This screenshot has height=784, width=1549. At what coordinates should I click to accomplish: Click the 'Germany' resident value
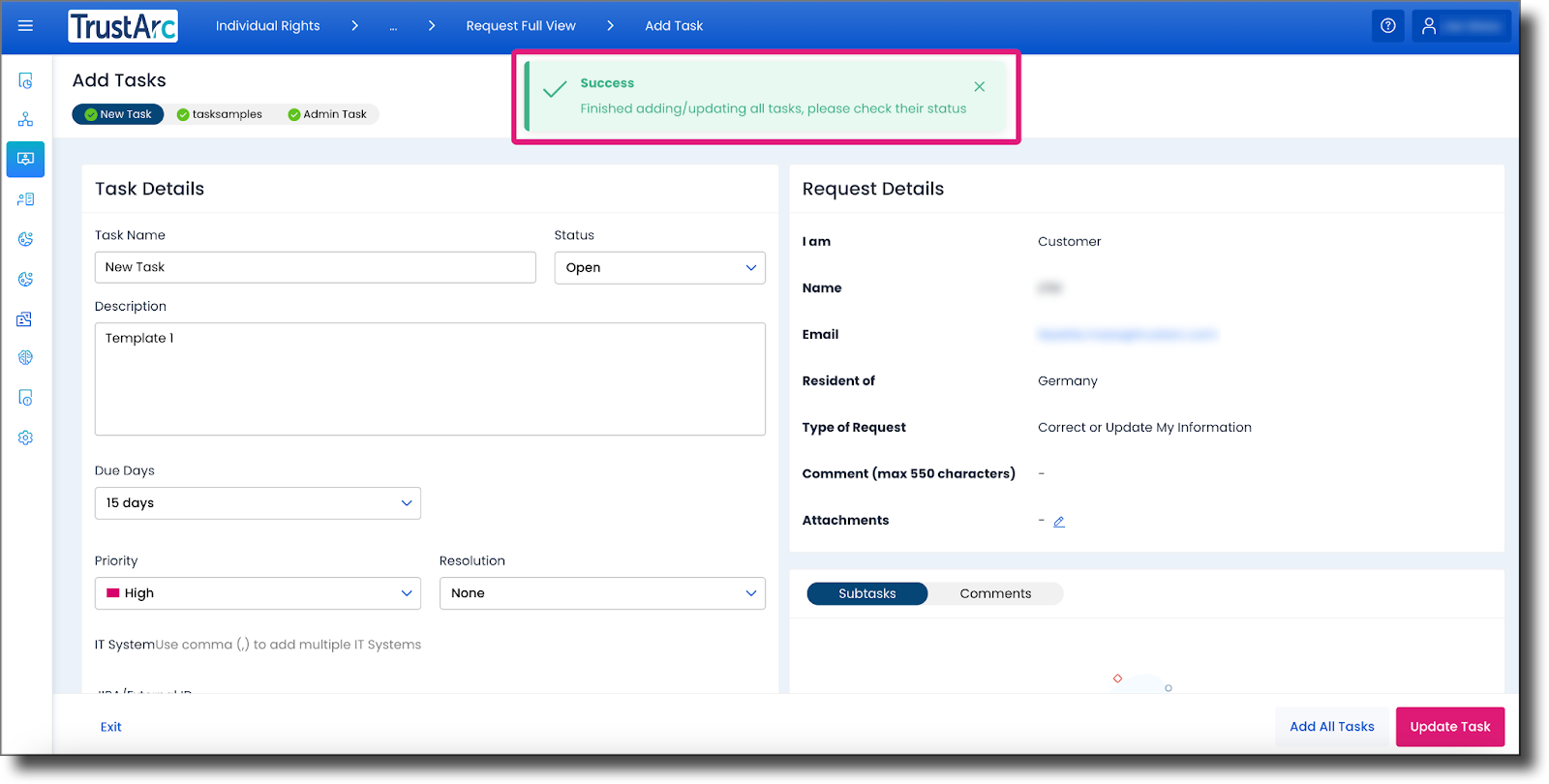(x=1068, y=381)
